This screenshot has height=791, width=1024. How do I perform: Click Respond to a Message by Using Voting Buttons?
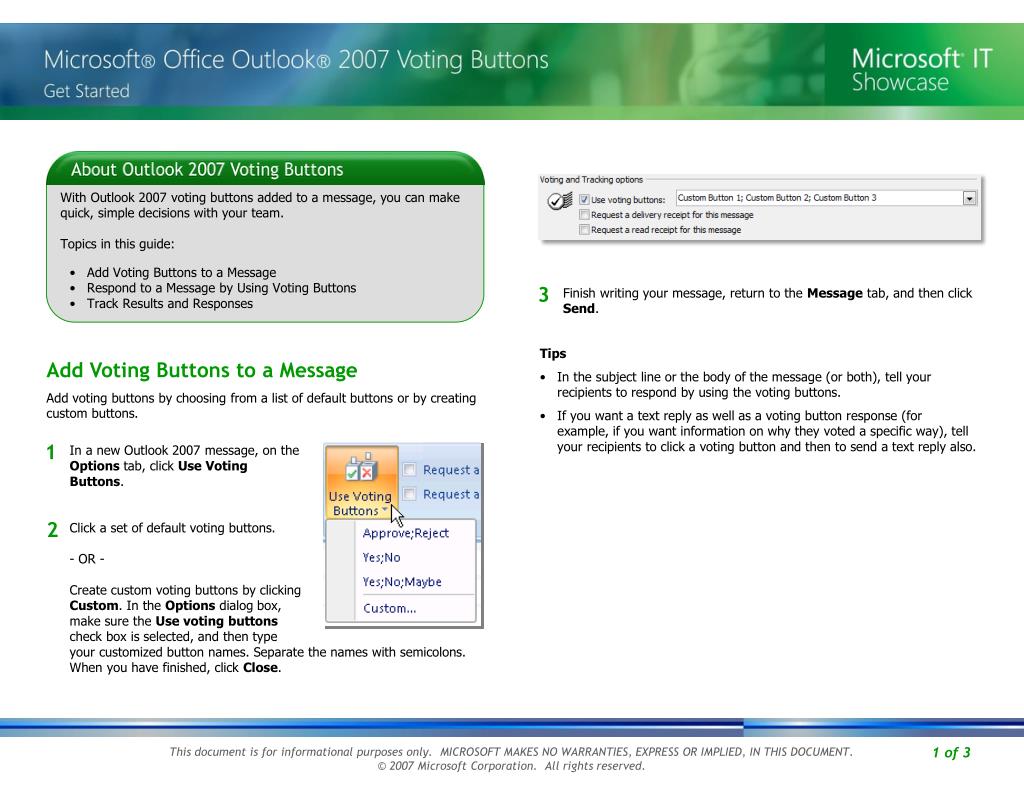coord(221,288)
